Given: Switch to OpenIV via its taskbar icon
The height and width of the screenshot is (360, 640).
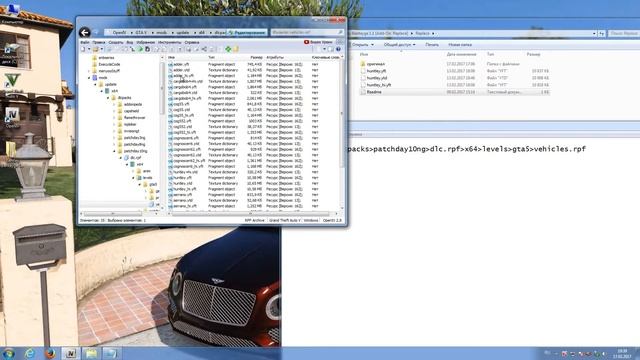Looking at the screenshot, I should (71, 353).
